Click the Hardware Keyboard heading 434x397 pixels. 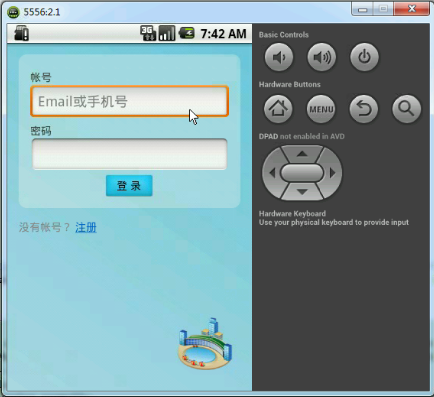pyautogui.click(x=292, y=214)
